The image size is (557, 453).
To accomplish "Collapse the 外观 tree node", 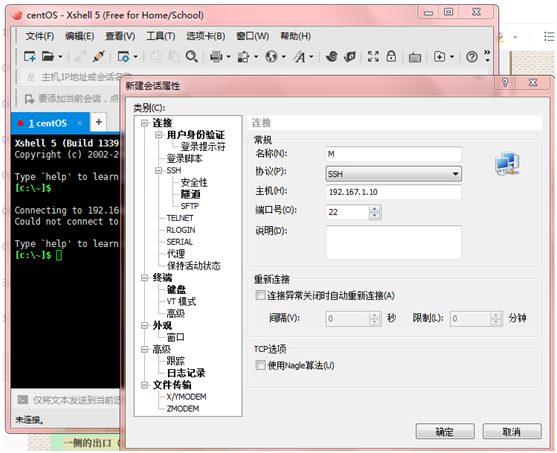I will point(144,325).
